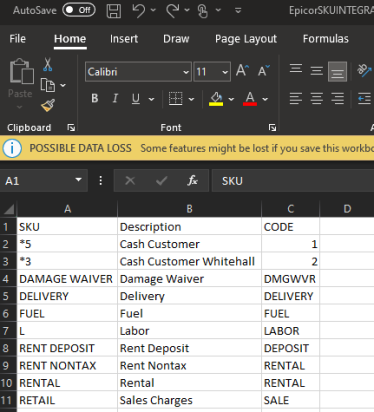Open the Clipboard dialog launcher
374x412 pixels.
pos(71,127)
